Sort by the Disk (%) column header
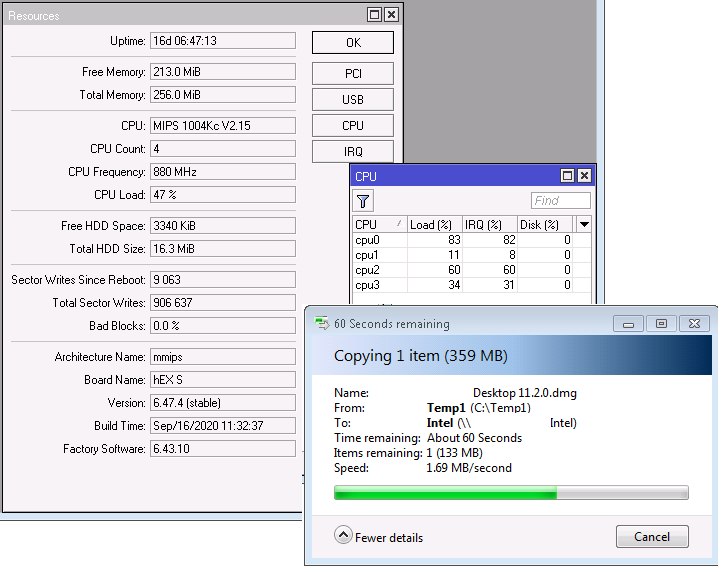721x572 pixels. (x=545, y=224)
